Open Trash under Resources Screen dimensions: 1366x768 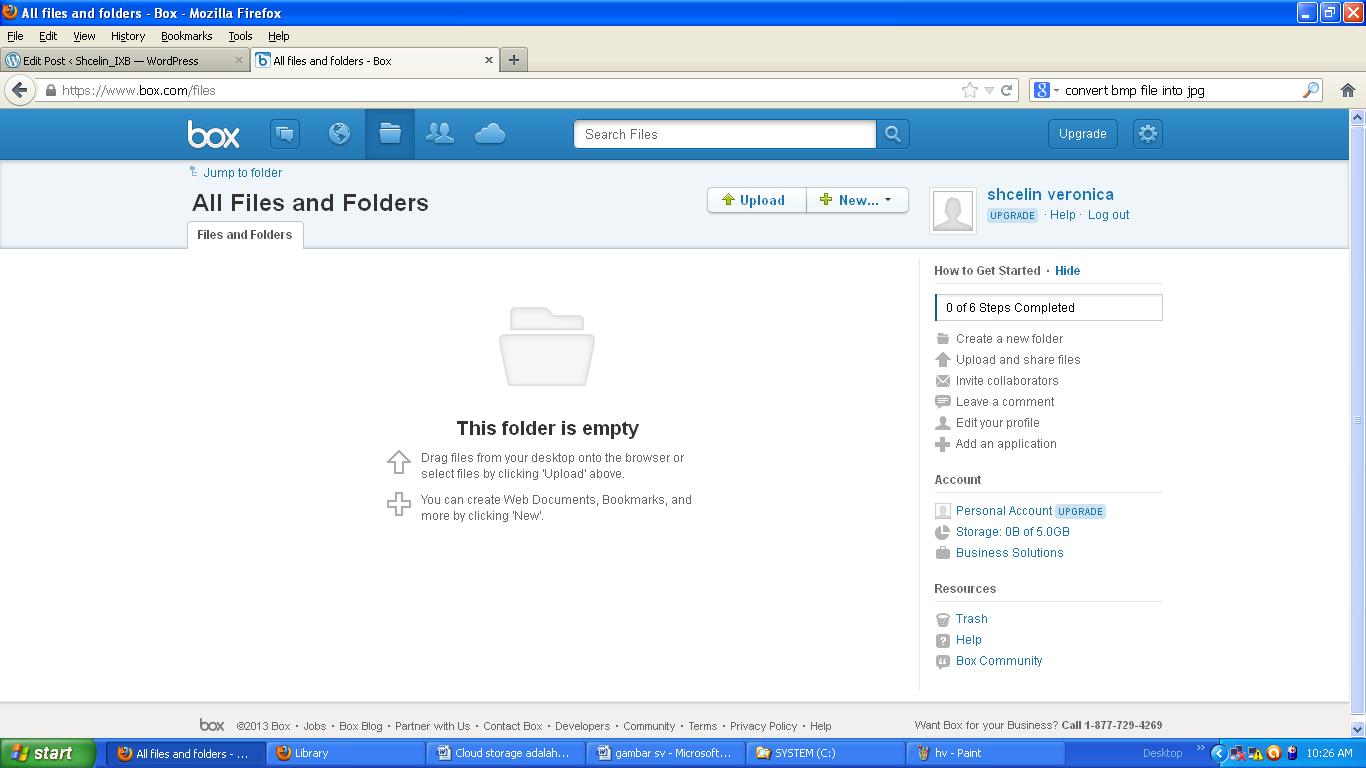click(x=969, y=618)
